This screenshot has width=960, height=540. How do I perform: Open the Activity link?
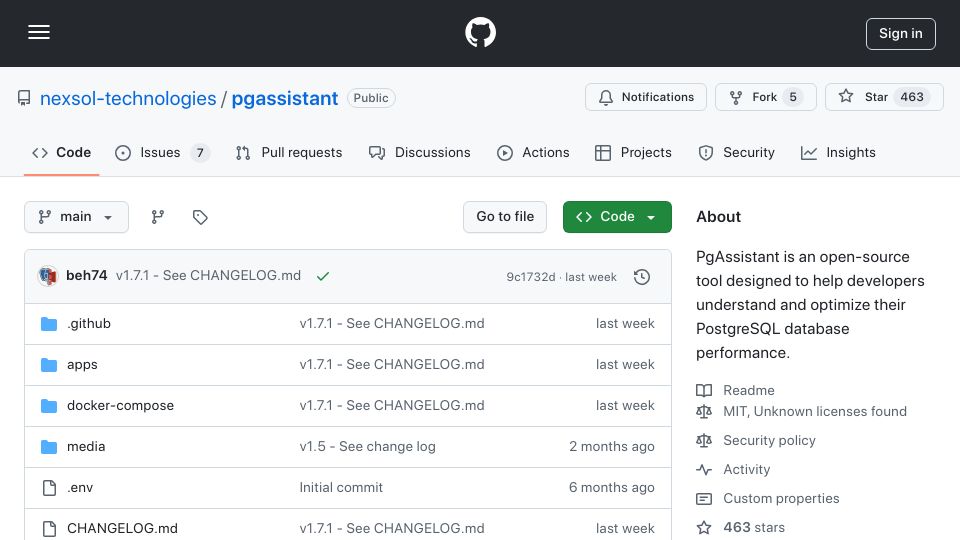(747, 469)
